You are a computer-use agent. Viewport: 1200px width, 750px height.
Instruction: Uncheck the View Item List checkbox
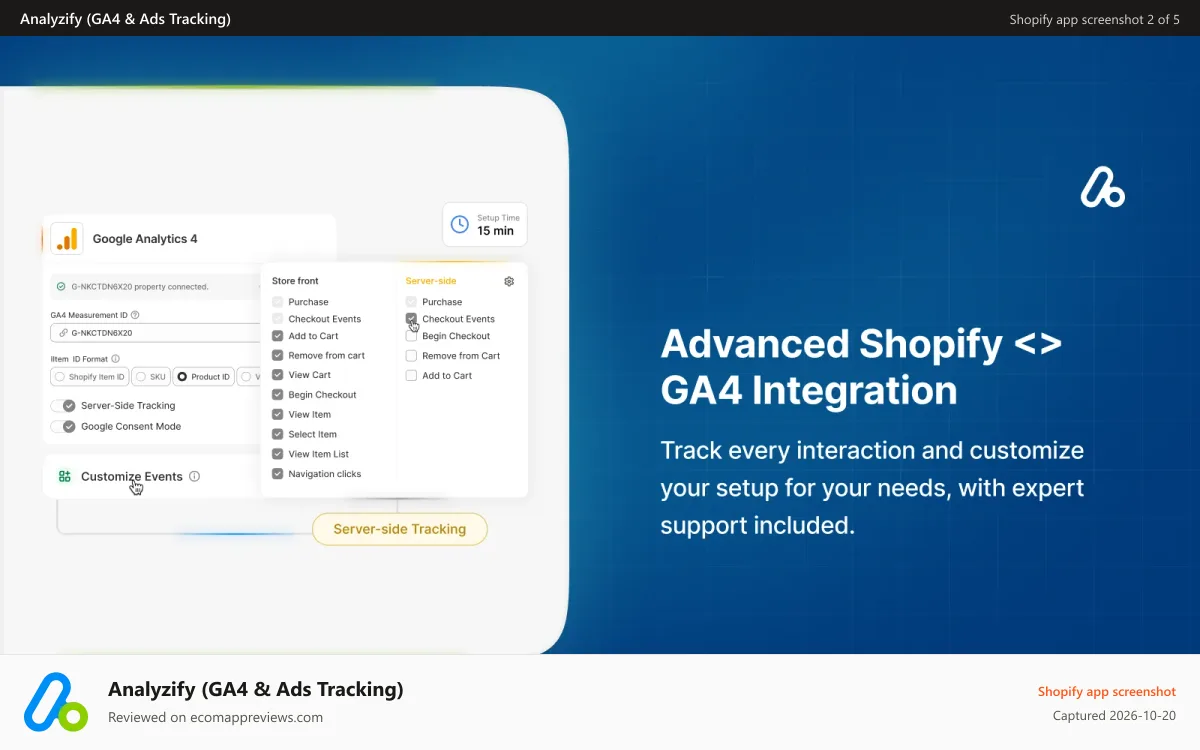(x=278, y=454)
